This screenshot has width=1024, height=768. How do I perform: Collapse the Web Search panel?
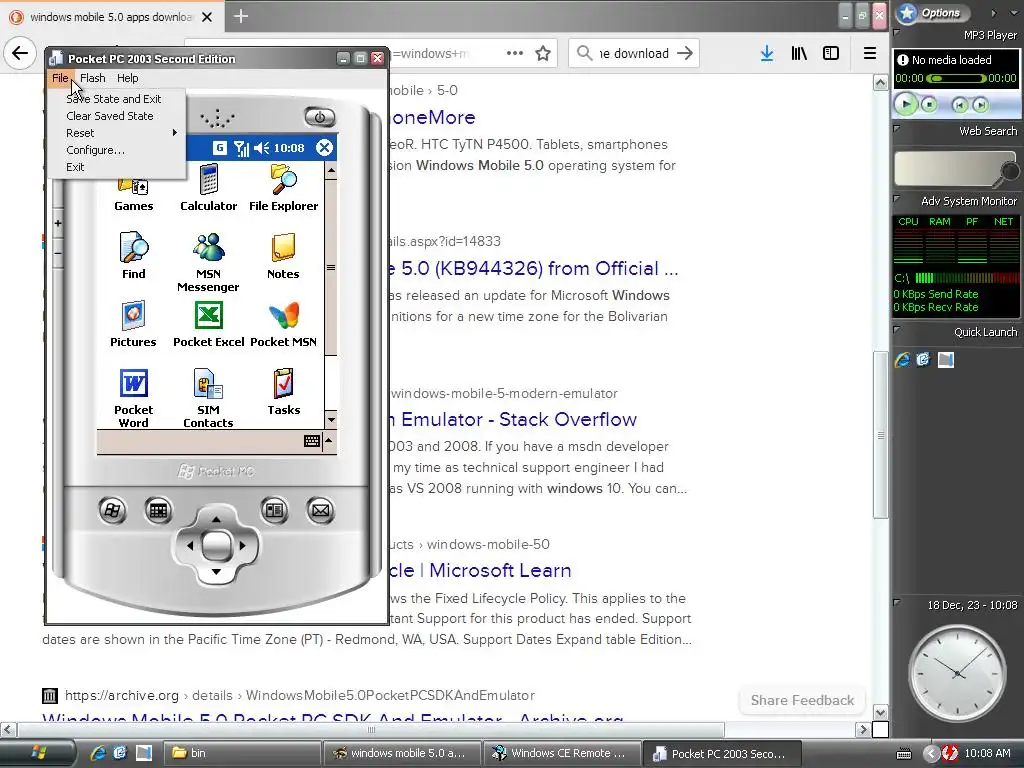[x=897, y=129]
